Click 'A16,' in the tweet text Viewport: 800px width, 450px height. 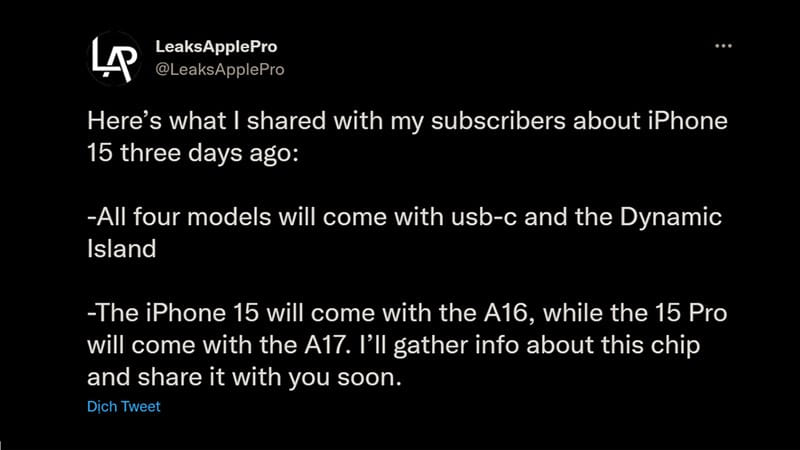pyautogui.click(x=509, y=313)
